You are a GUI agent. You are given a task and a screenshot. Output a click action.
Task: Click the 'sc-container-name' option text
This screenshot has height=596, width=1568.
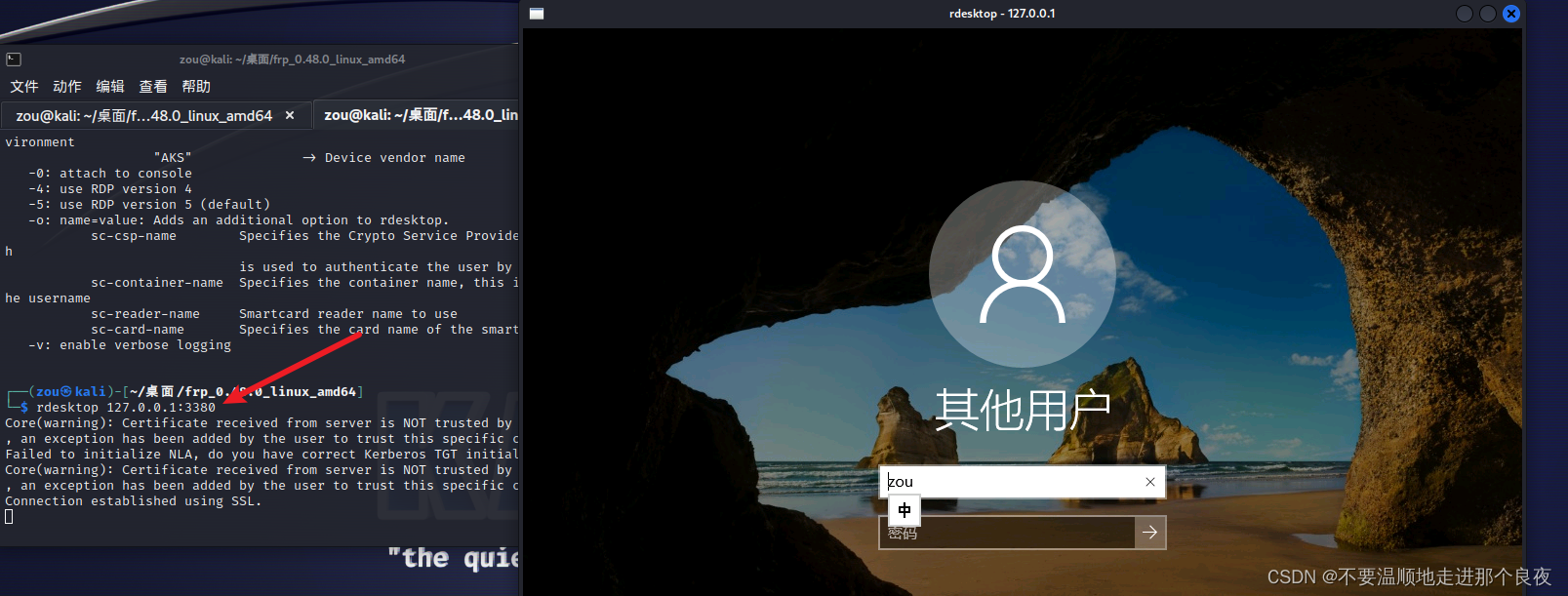point(157,283)
